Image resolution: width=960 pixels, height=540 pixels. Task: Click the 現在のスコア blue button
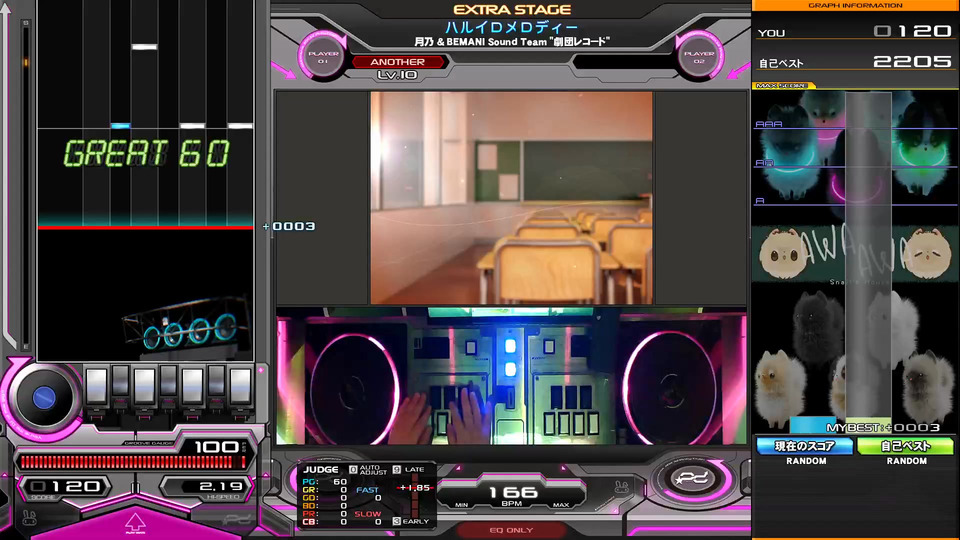pyautogui.click(x=805, y=446)
